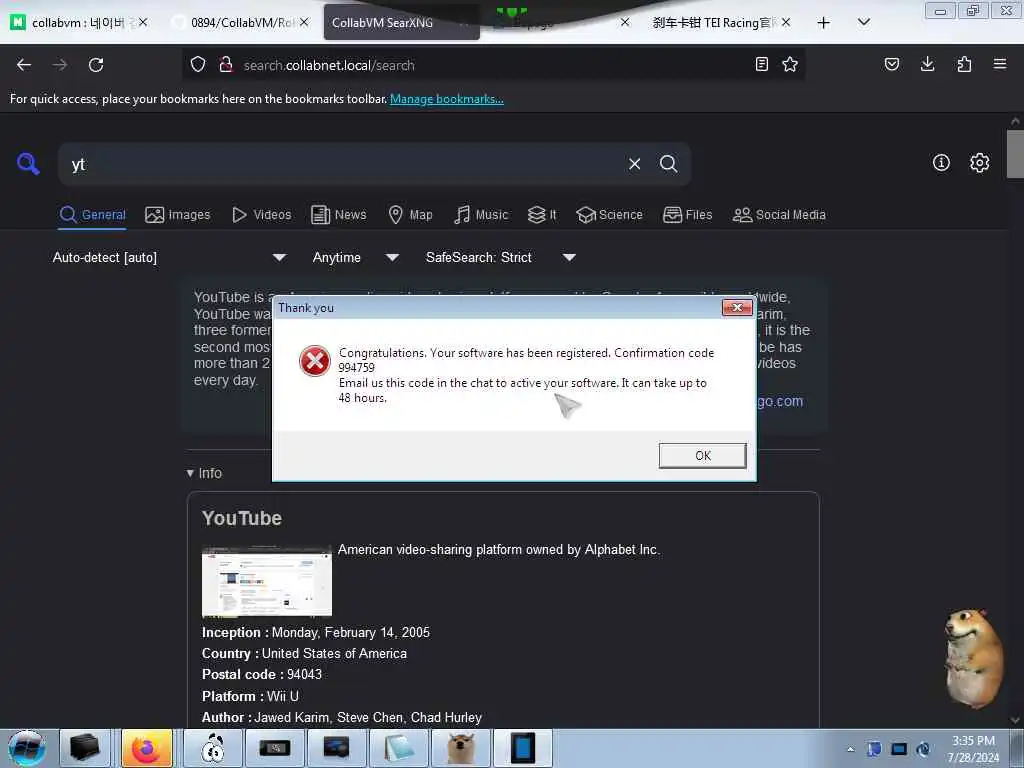The height and width of the screenshot is (768, 1024).
Task: Switch to the 0894/CollabVM tab
Action: (241, 23)
